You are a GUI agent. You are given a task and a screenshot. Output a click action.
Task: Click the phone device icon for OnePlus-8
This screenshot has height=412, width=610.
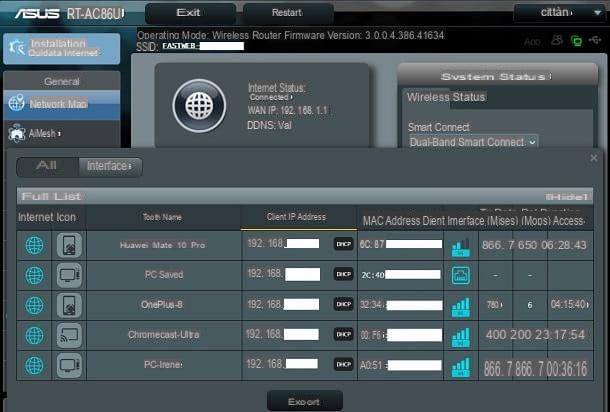tap(69, 305)
